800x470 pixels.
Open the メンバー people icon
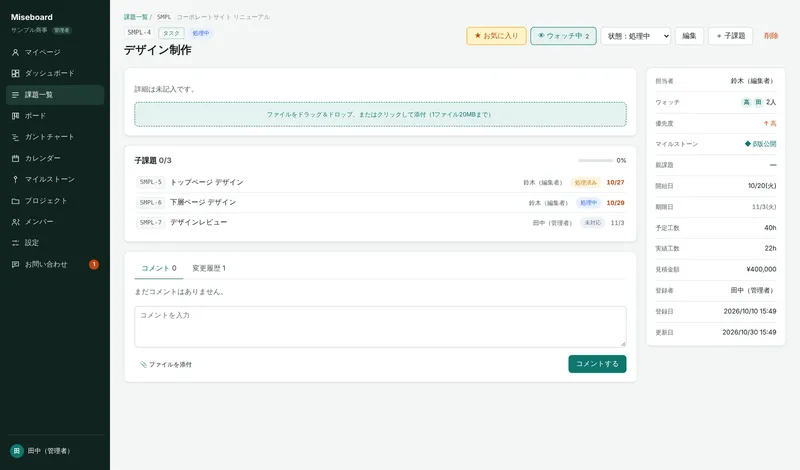coord(15,222)
